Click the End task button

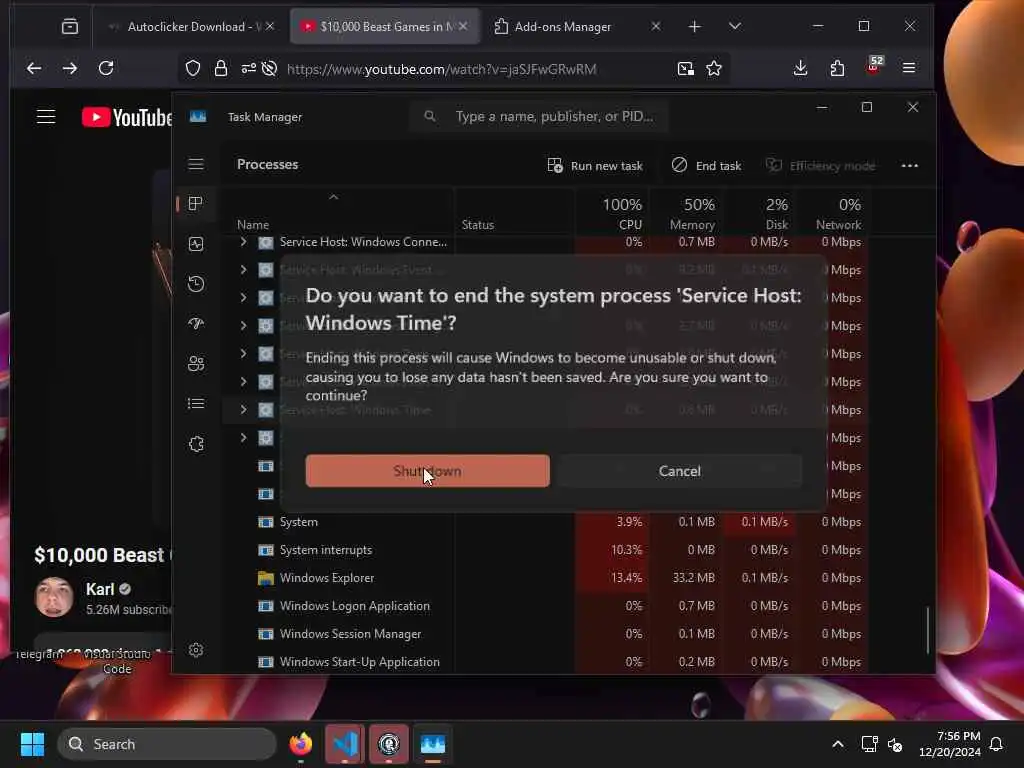706,166
